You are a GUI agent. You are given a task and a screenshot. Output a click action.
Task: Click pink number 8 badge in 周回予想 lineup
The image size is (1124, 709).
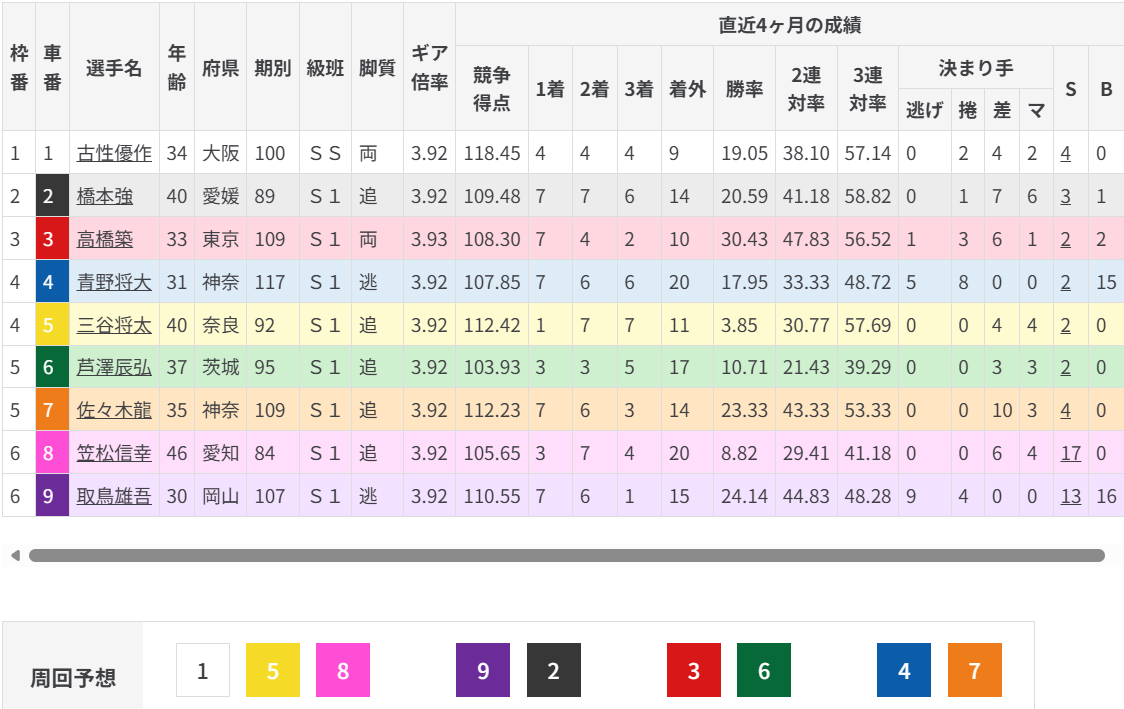pyautogui.click(x=343, y=670)
